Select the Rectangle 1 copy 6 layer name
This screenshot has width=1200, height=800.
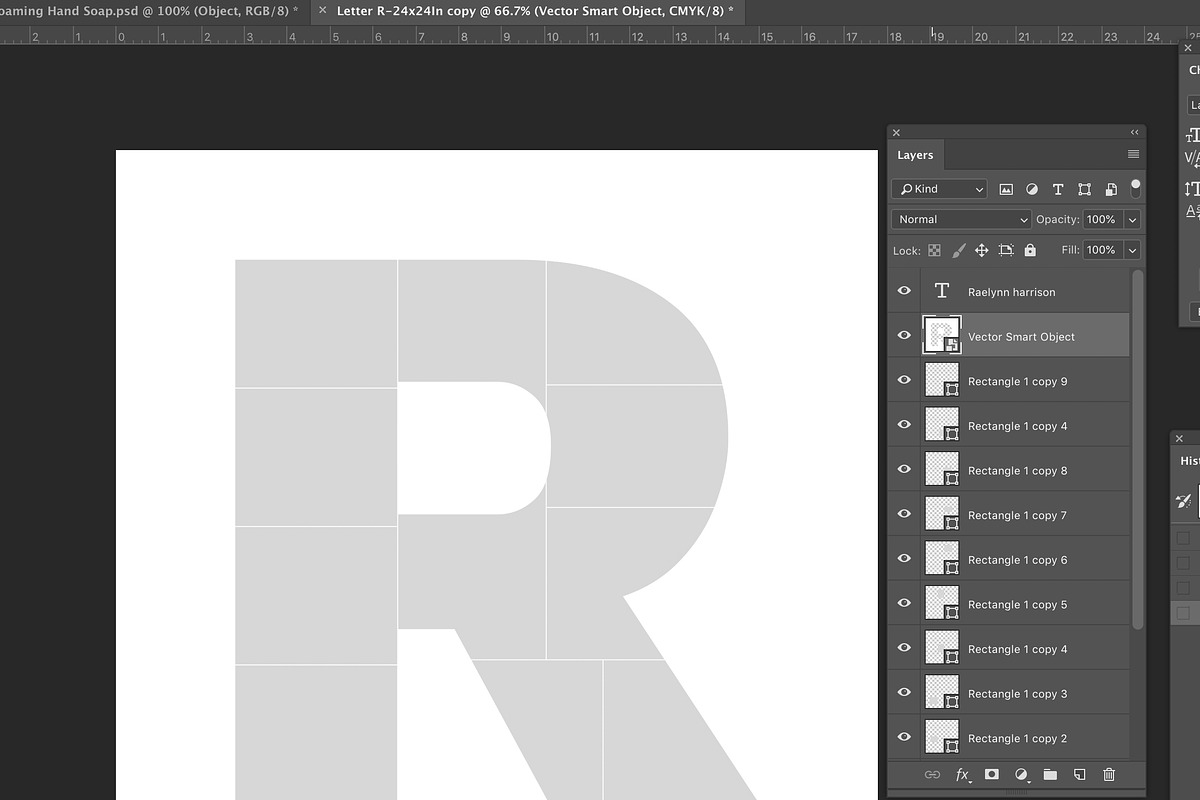coord(1017,560)
